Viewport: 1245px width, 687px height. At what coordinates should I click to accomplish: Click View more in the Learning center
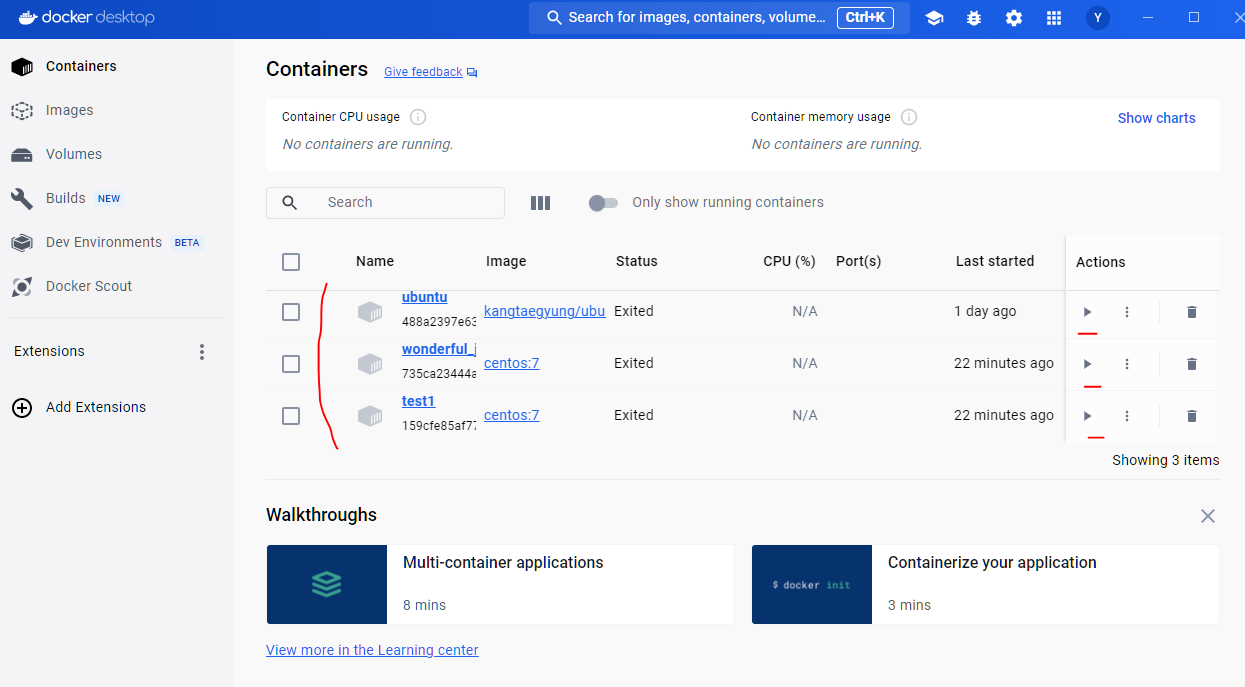[x=372, y=650]
